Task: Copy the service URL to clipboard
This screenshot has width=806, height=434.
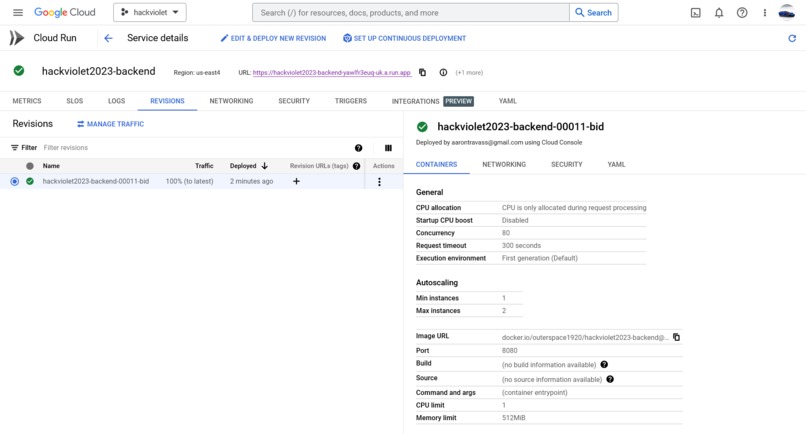Action: pyautogui.click(x=423, y=73)
